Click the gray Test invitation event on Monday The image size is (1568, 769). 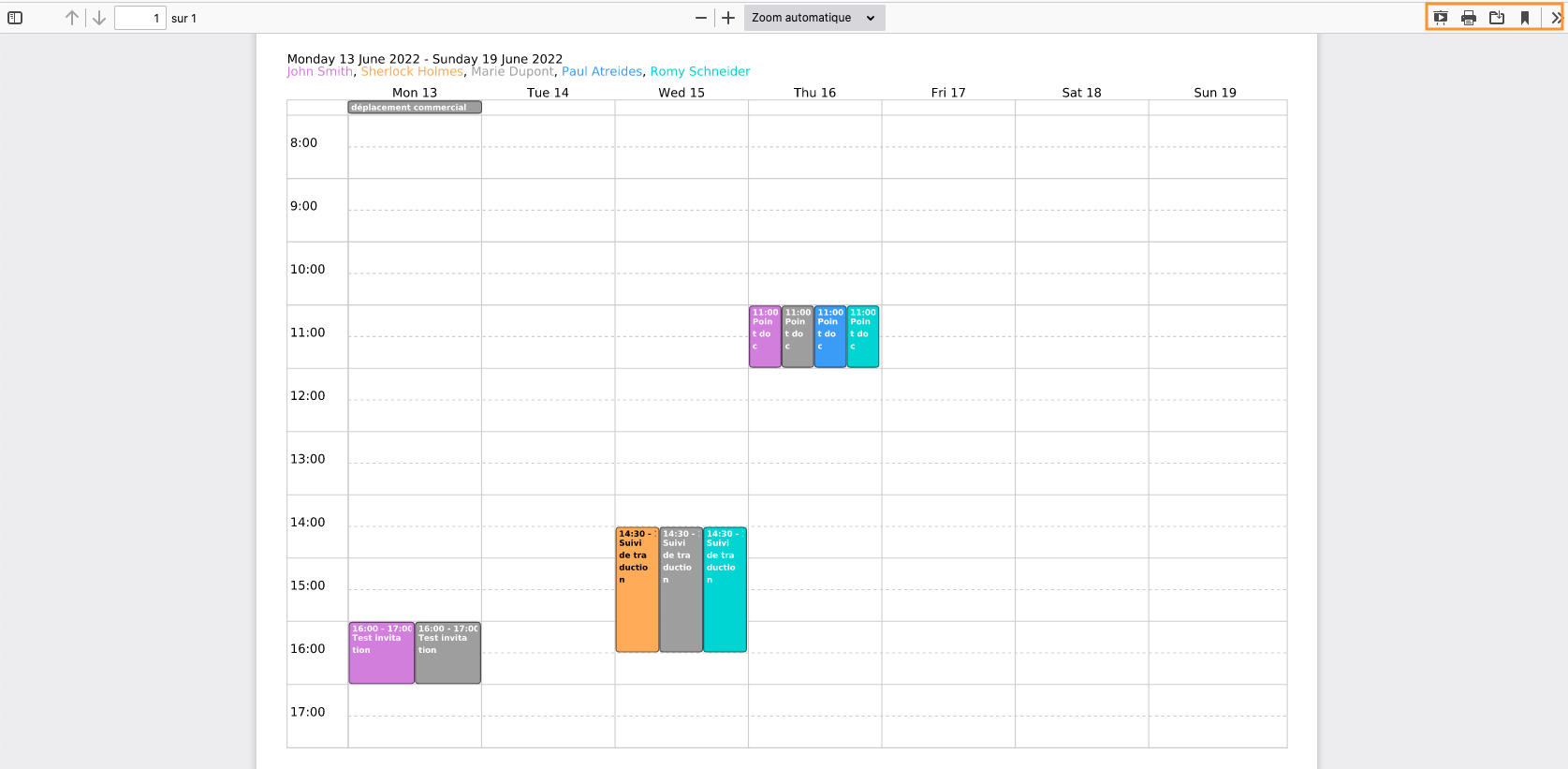click(447, 653)
